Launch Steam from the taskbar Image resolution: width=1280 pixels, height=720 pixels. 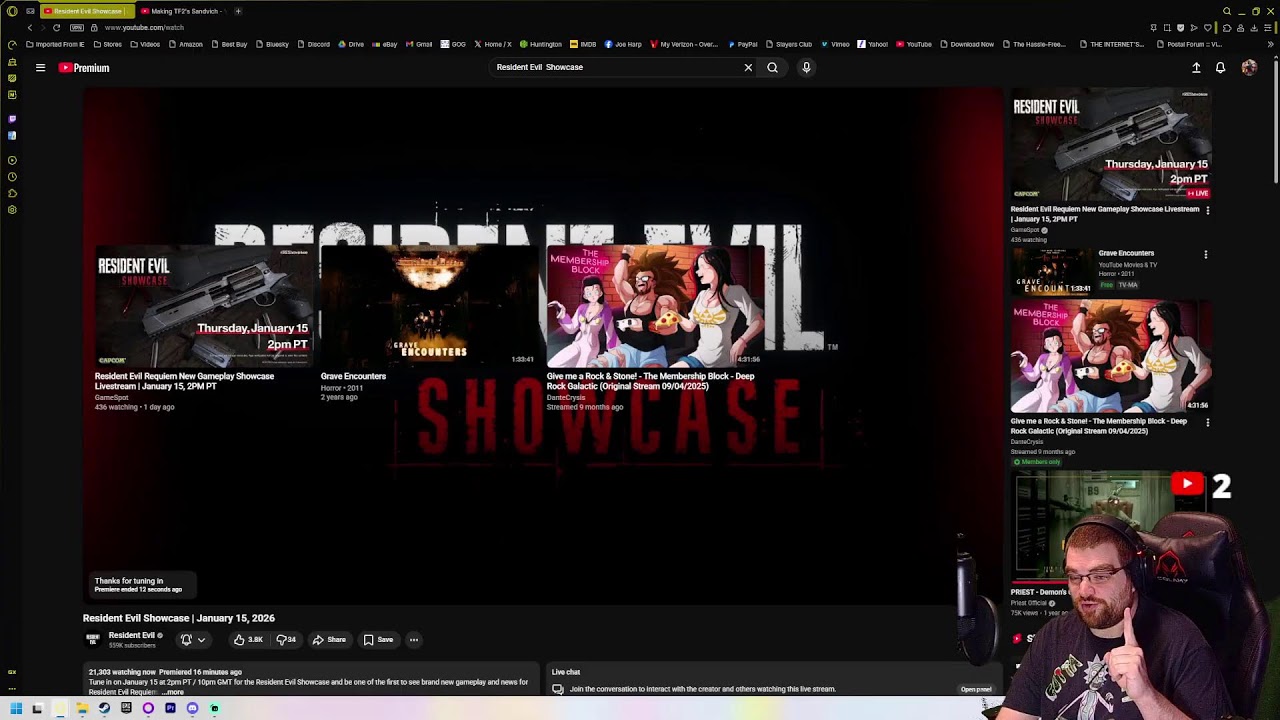point(104,708)
